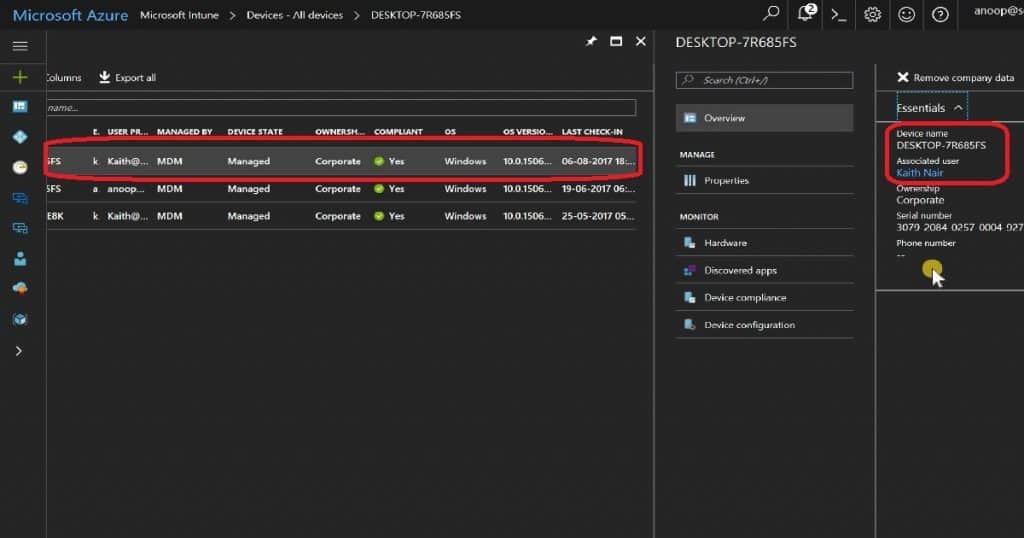Viewport: 1024px width, 538px height.
Task: Click Discovered apps icon
Action: pos(690,270)
